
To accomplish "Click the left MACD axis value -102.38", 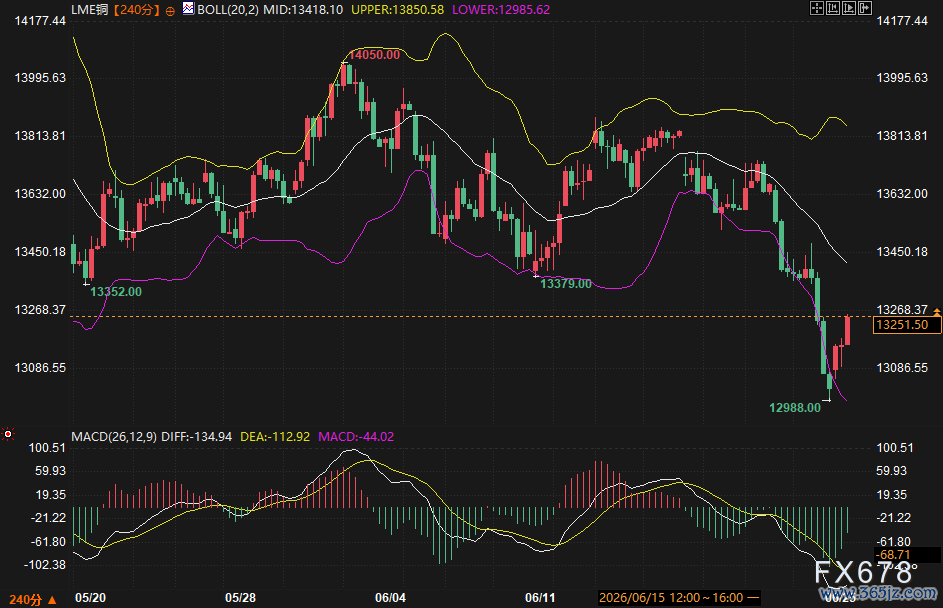I will 45,565.
